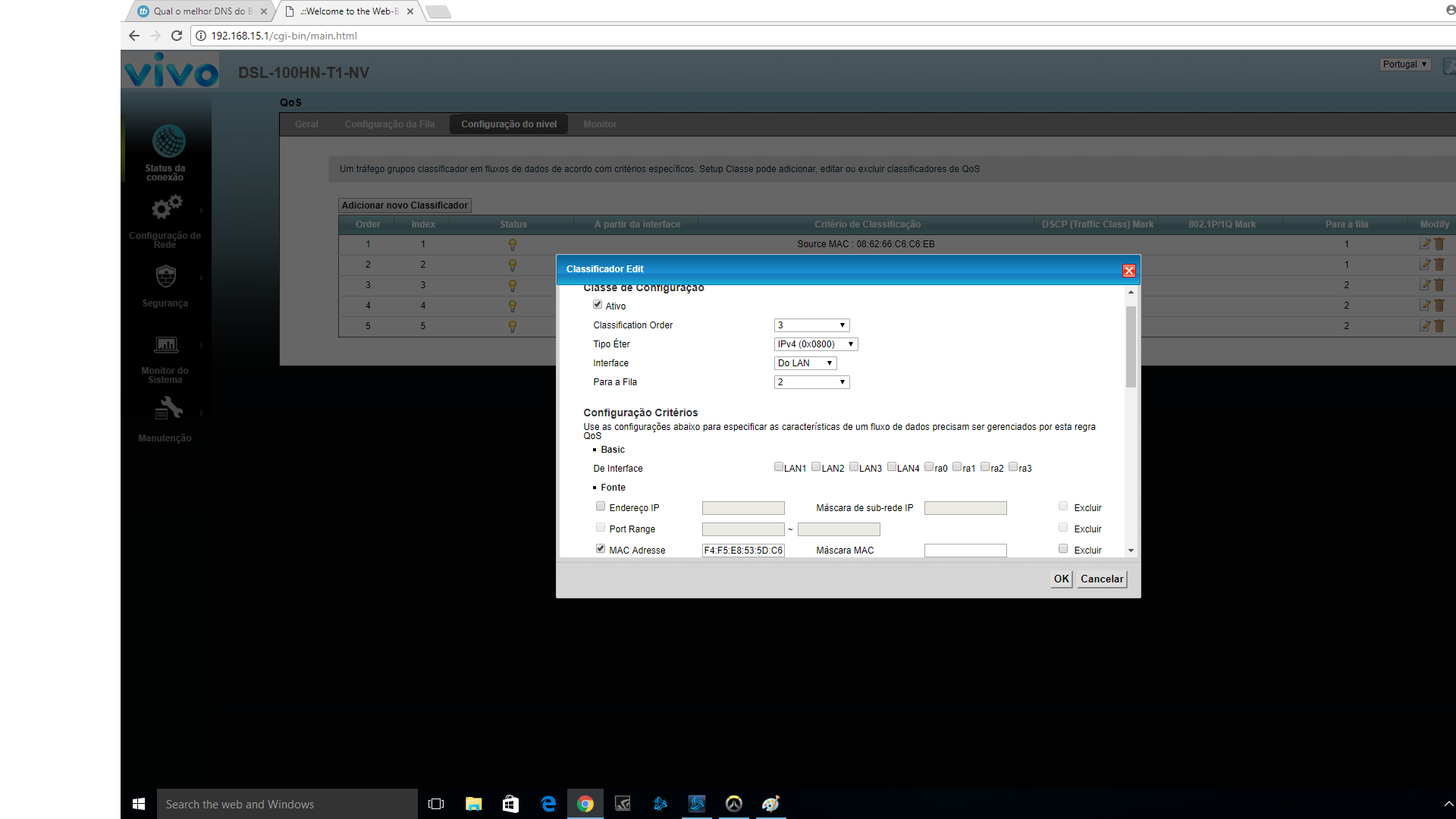1456x819 pixels.
Task: Click OK in Classificador Edit
Action: (x=1062, y=579)
